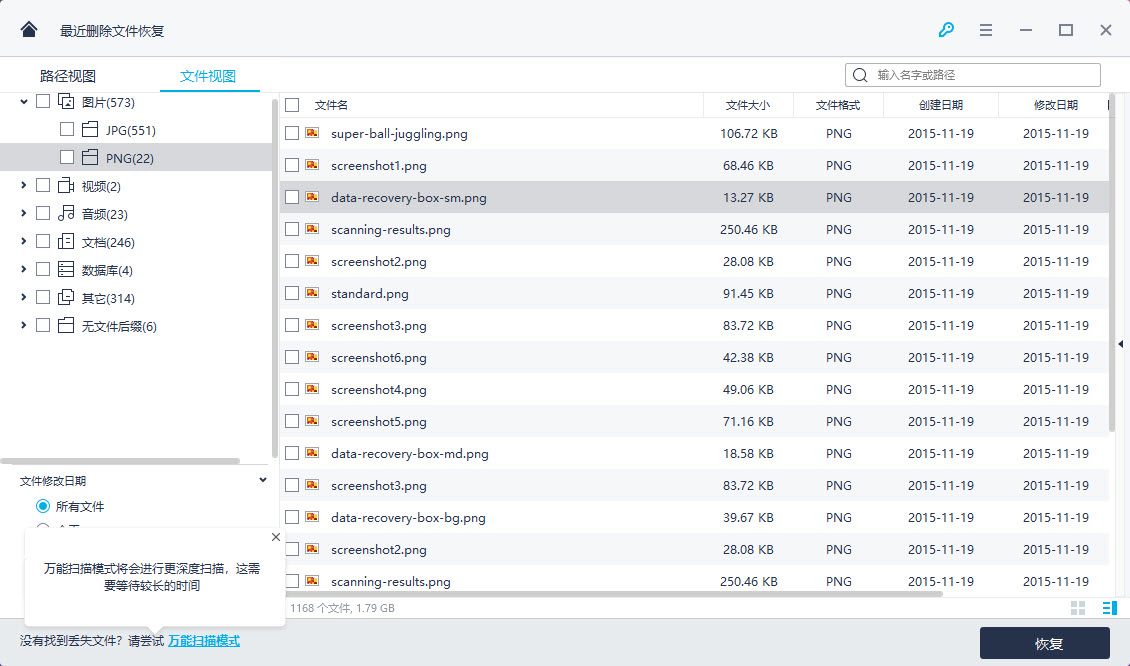Click the search magnifier icon

[x=861, y=75]
